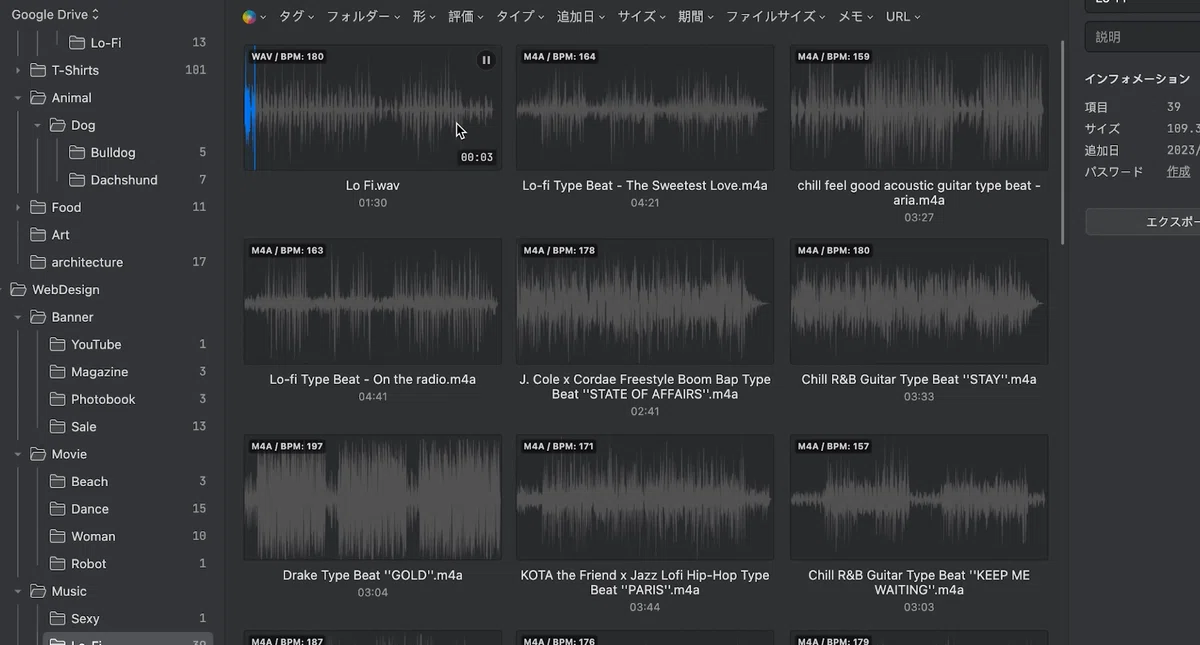
Task: Select KOTA the Friend PARIS waveform
Action: pos(645,497)
